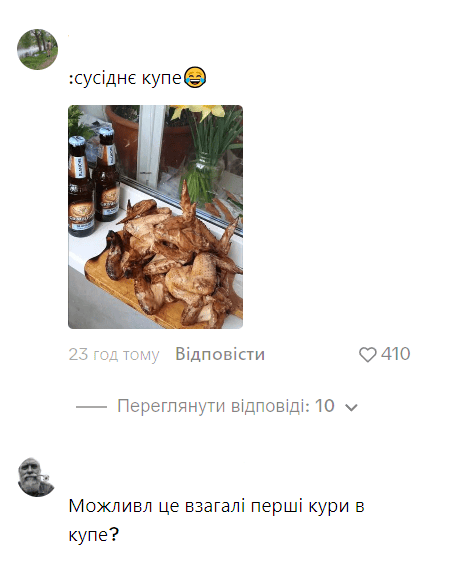Click the word "Переглянути" to show replies
Screen dimensions: 458x569
click(171, 406)
